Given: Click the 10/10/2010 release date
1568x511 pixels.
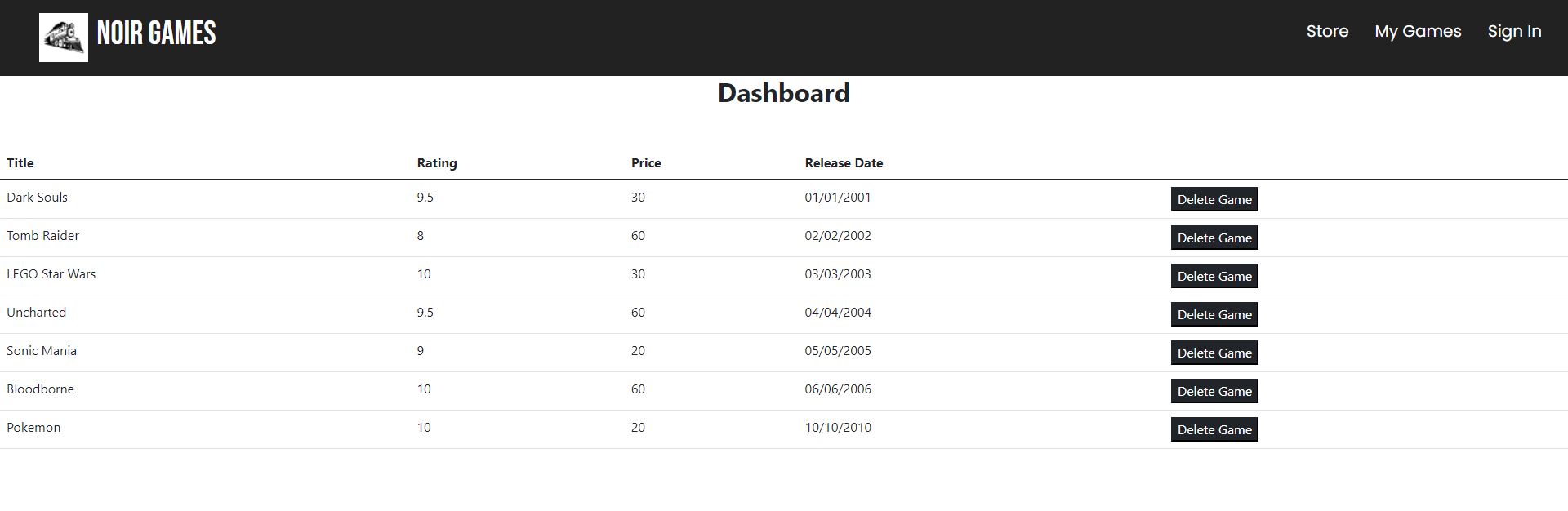Looking at the screenshot, I should 838,427.
